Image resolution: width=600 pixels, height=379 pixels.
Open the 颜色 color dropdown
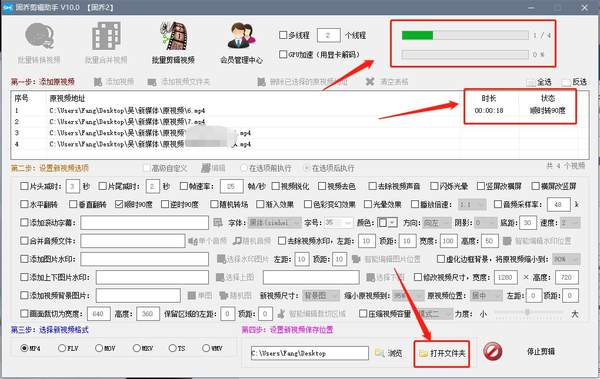point(388,222)
